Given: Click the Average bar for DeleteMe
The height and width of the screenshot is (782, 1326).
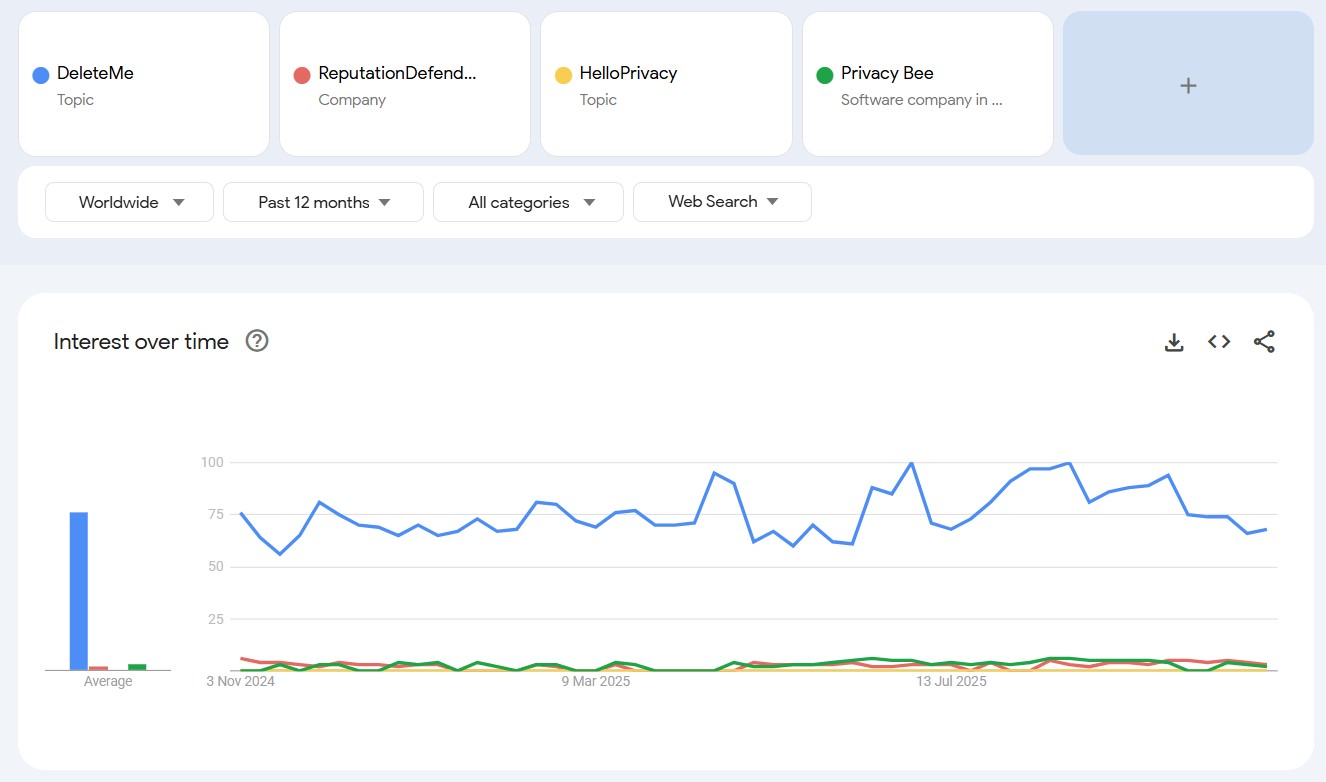Looking at the screenshot, I should point(76,590).
